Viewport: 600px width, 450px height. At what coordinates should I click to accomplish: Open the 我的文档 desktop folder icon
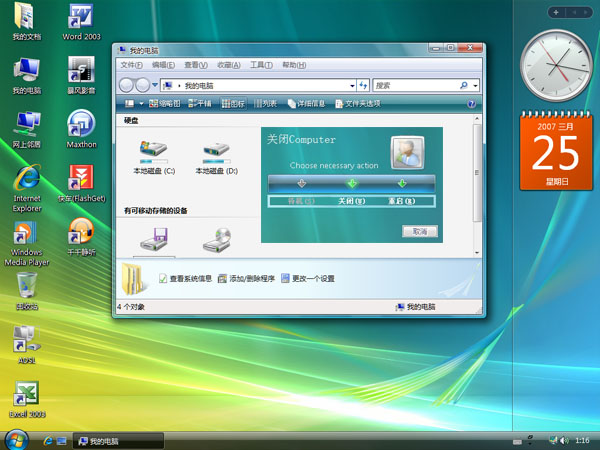(26, 21)
